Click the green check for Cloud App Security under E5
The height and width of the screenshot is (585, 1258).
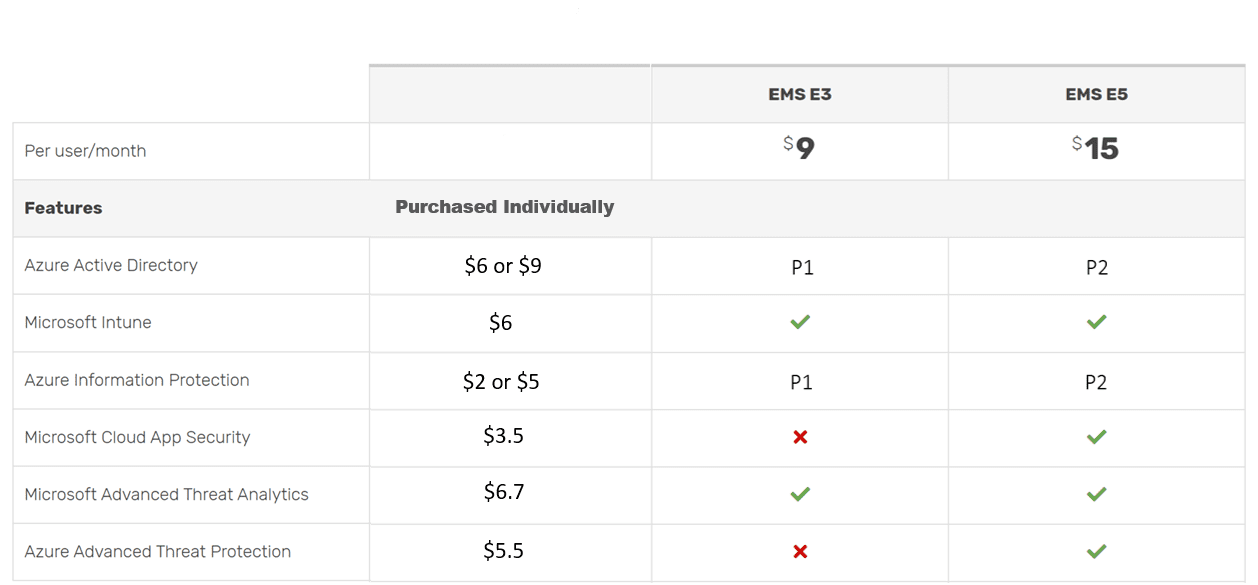(1097, 437)
